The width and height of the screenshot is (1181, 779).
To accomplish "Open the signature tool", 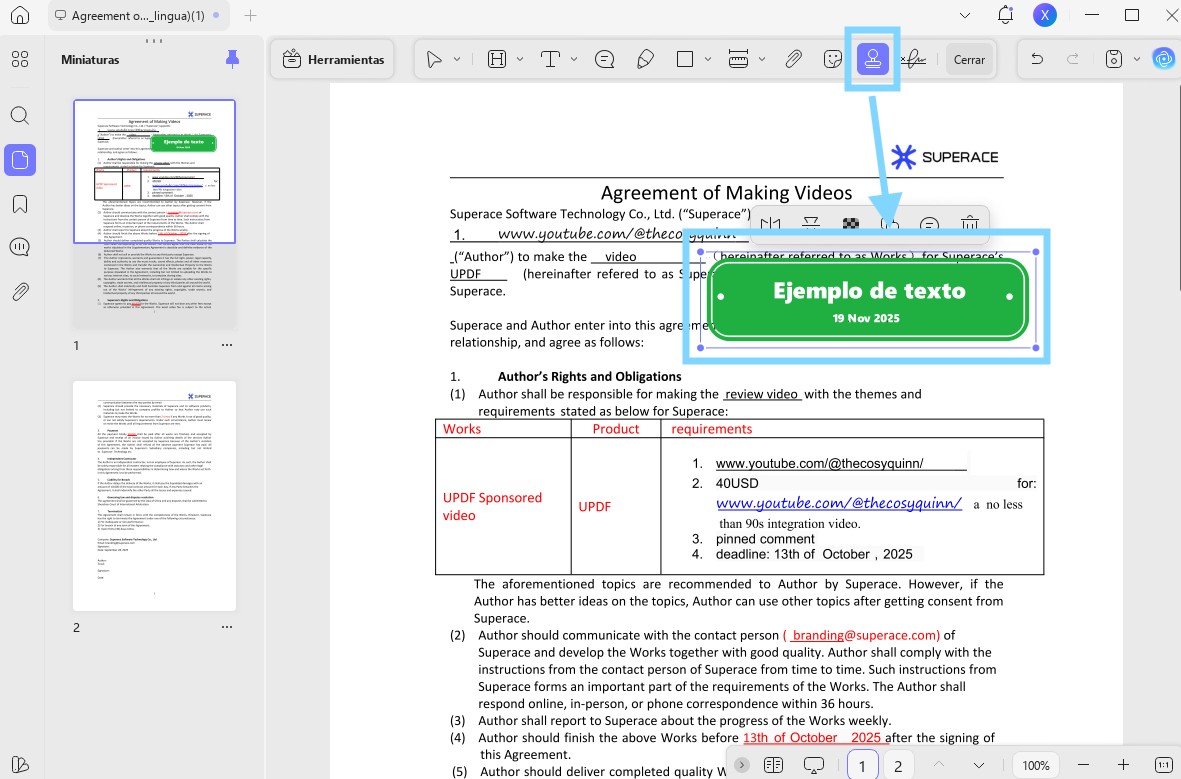I will pyautogui.click(x=911, y=60).
